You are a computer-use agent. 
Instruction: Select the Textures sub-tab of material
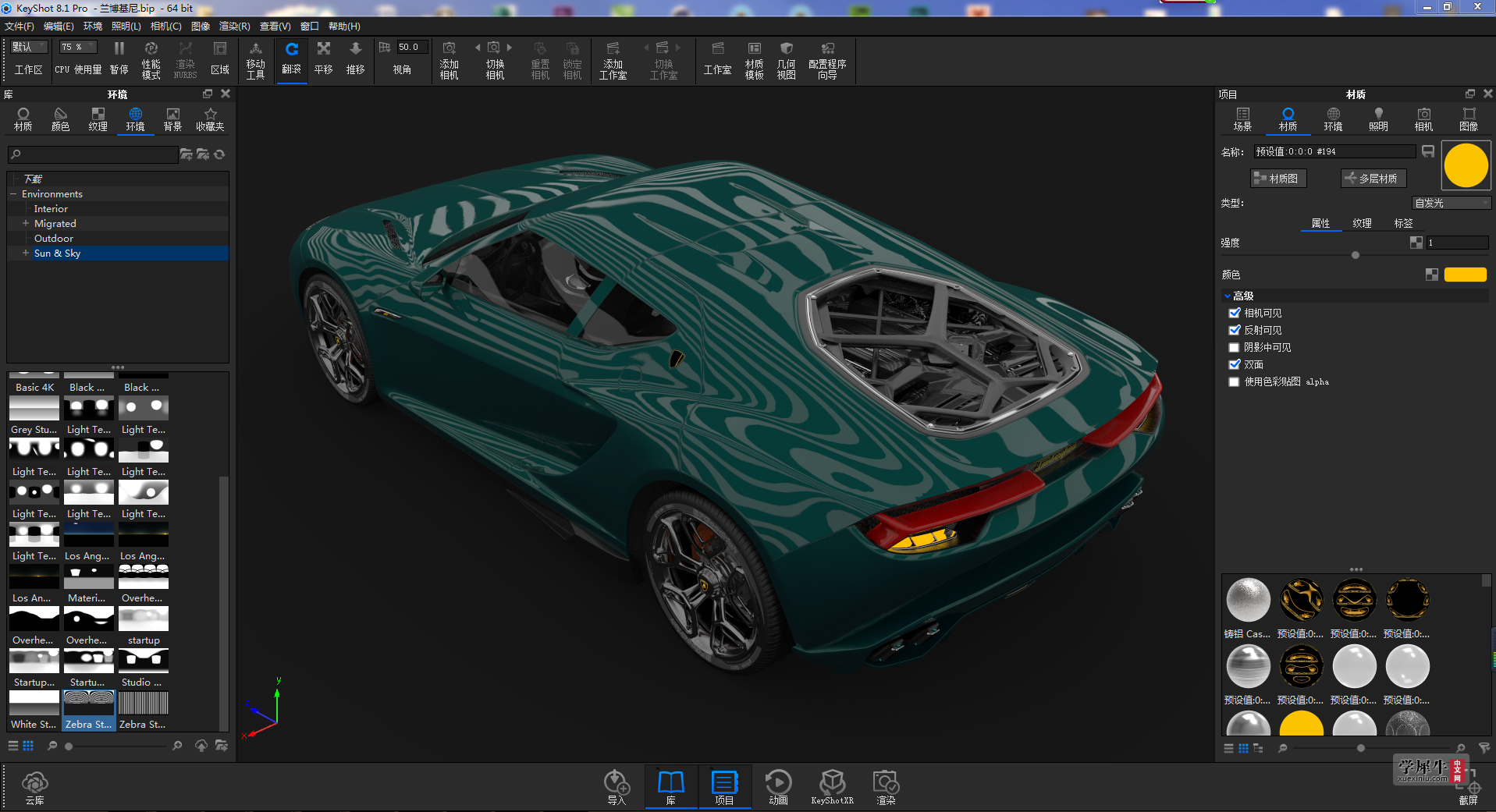(1362, 223)
